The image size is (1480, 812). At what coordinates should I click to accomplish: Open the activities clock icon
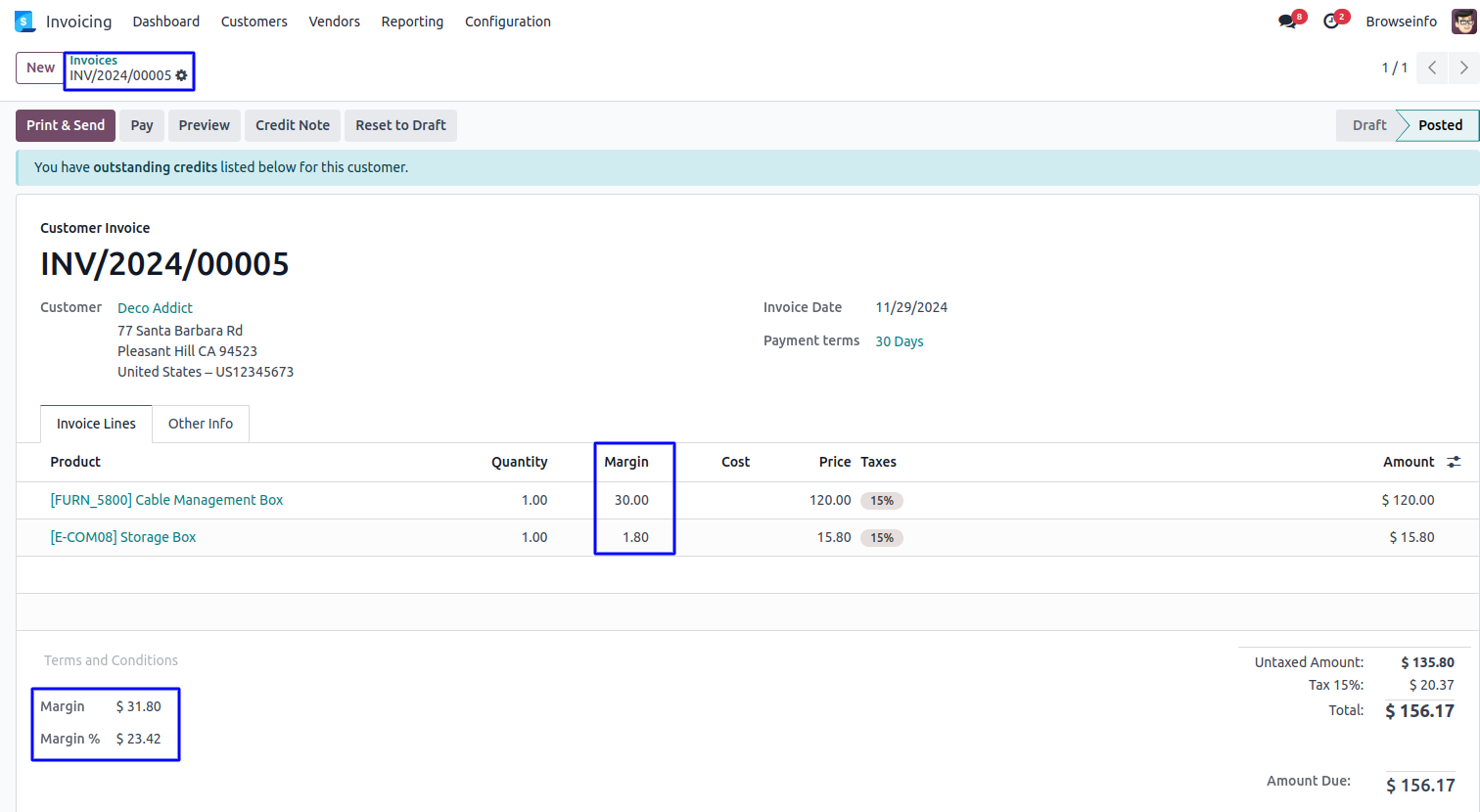(1330, 22)
